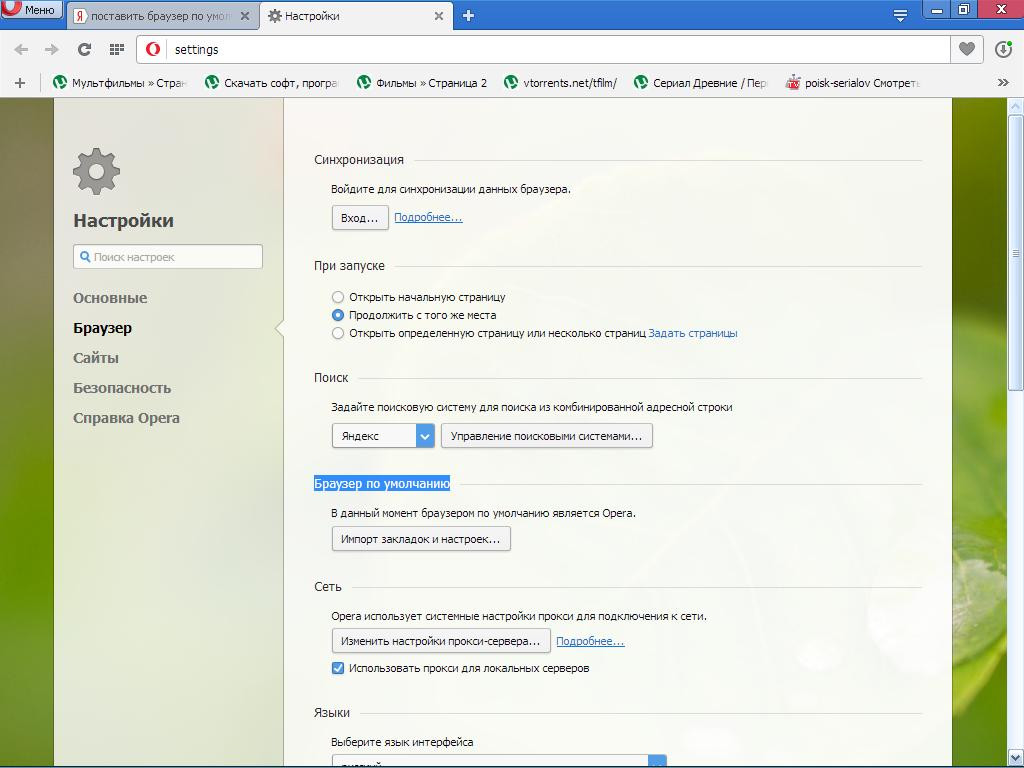The image size is (1024, 768).
Task: Uncheck 'Использовать прокси для локальных серверов'
Action: click(338, 668)
